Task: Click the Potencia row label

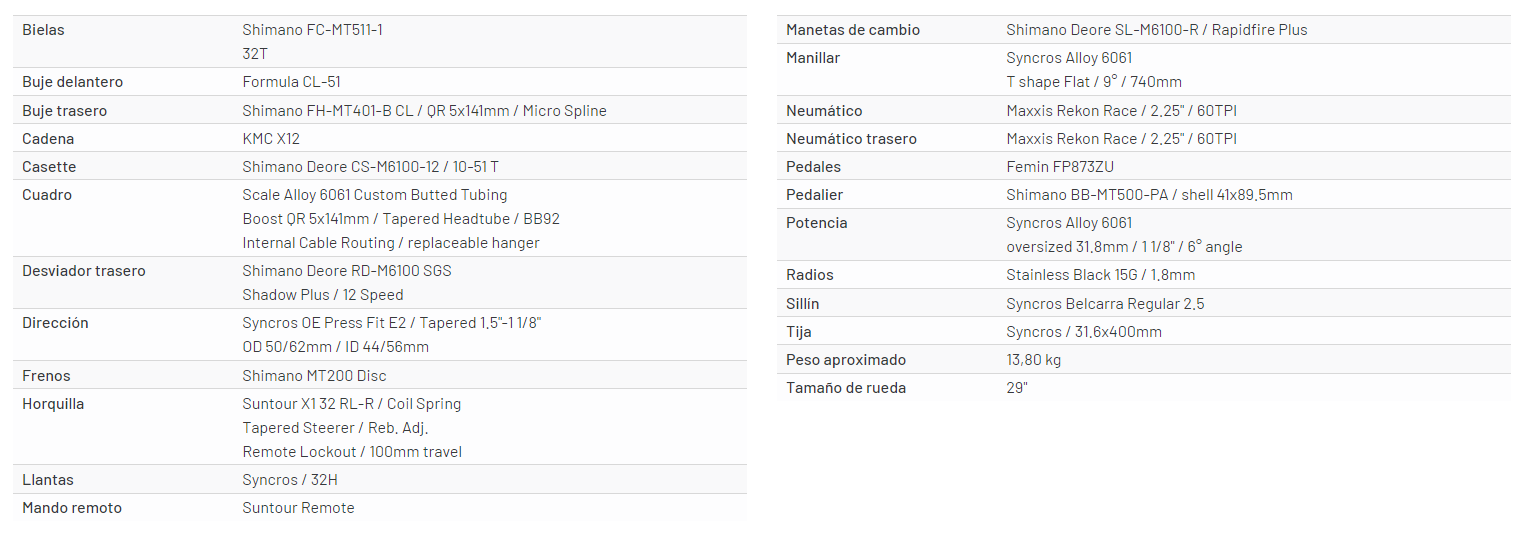Action: coord(816,223)
